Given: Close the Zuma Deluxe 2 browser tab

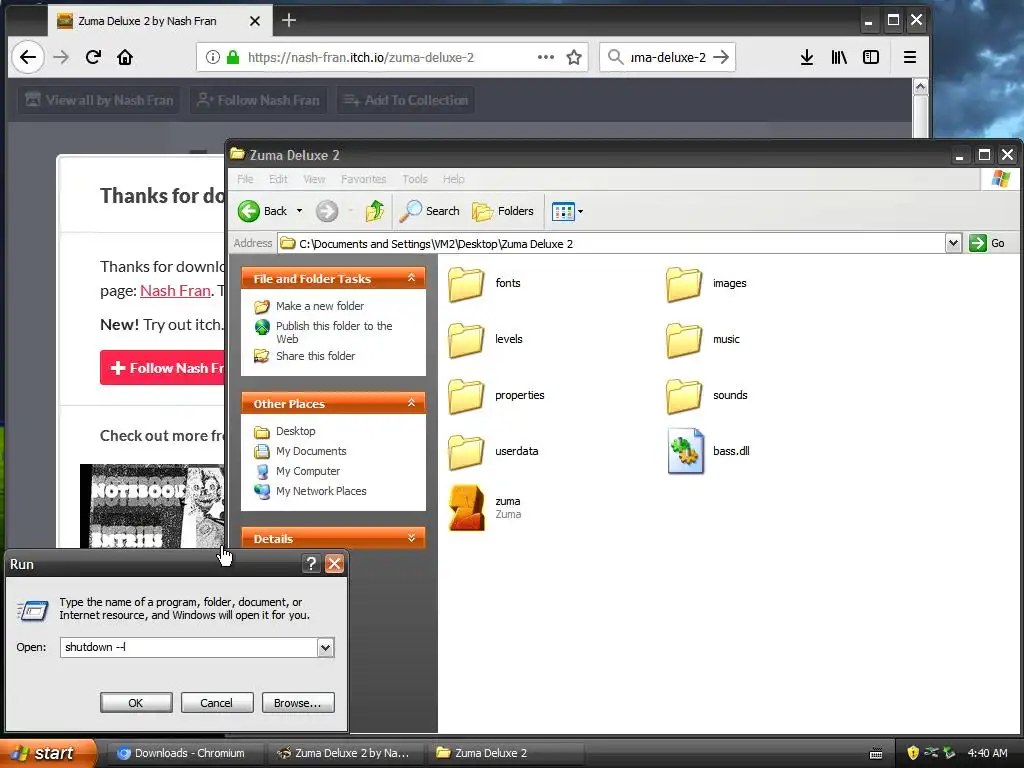Looking at the screenshot, I should click(x=255, y=21).
